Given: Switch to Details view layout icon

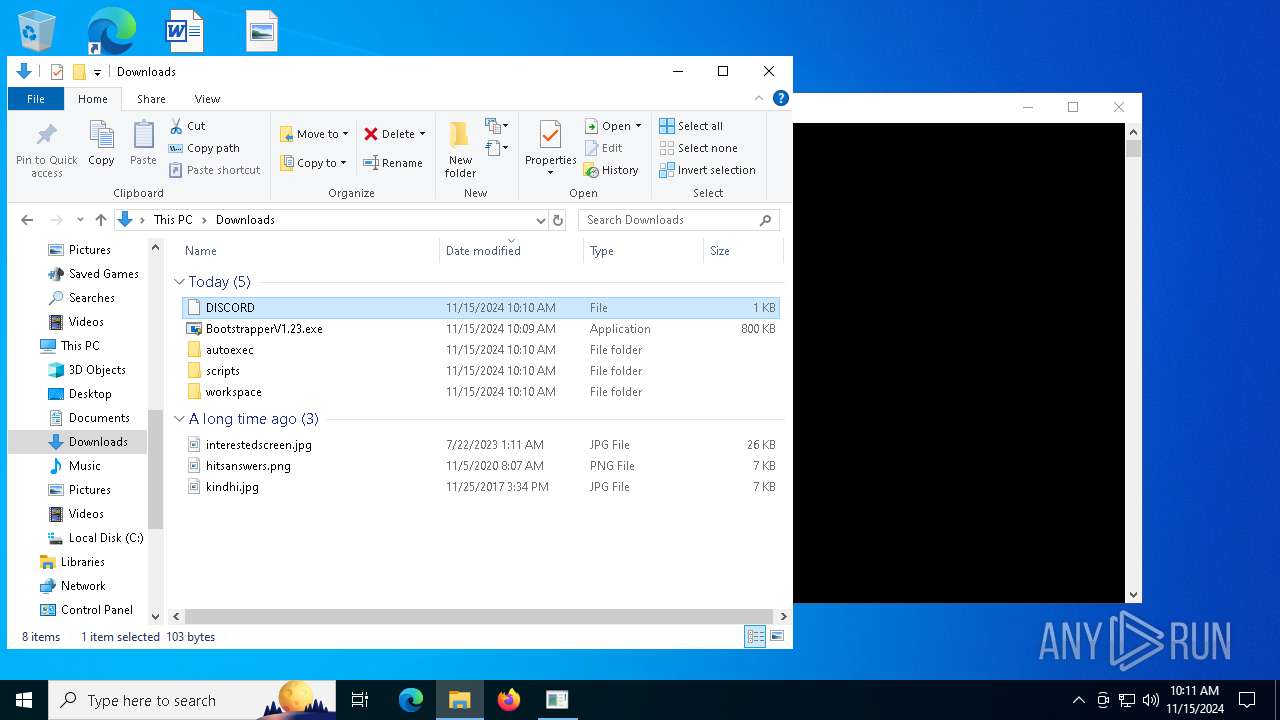Looking at the screenshot, I should 755,636.
